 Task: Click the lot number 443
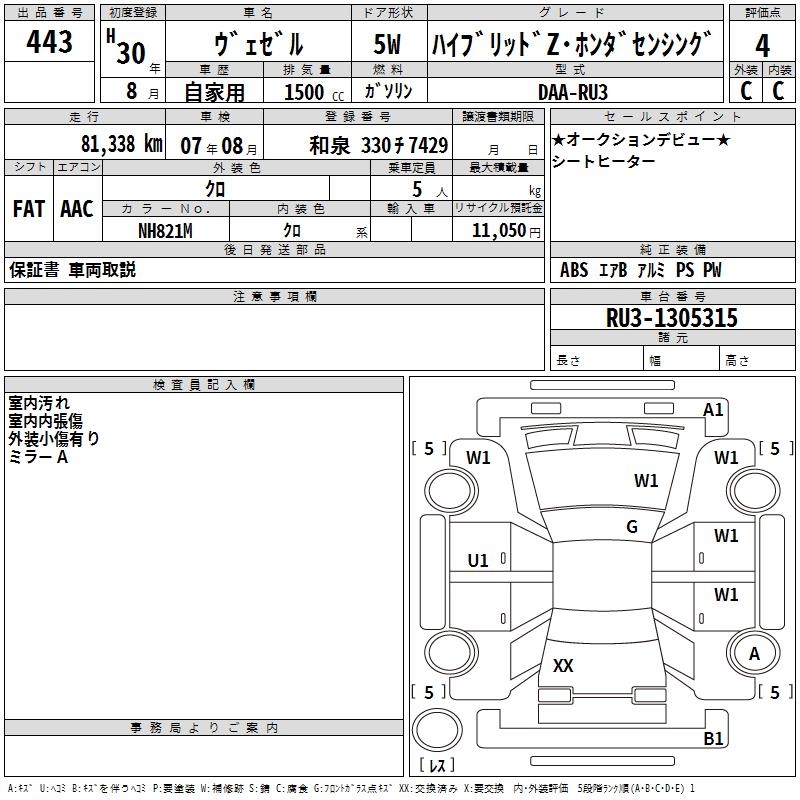coord(49,41)
